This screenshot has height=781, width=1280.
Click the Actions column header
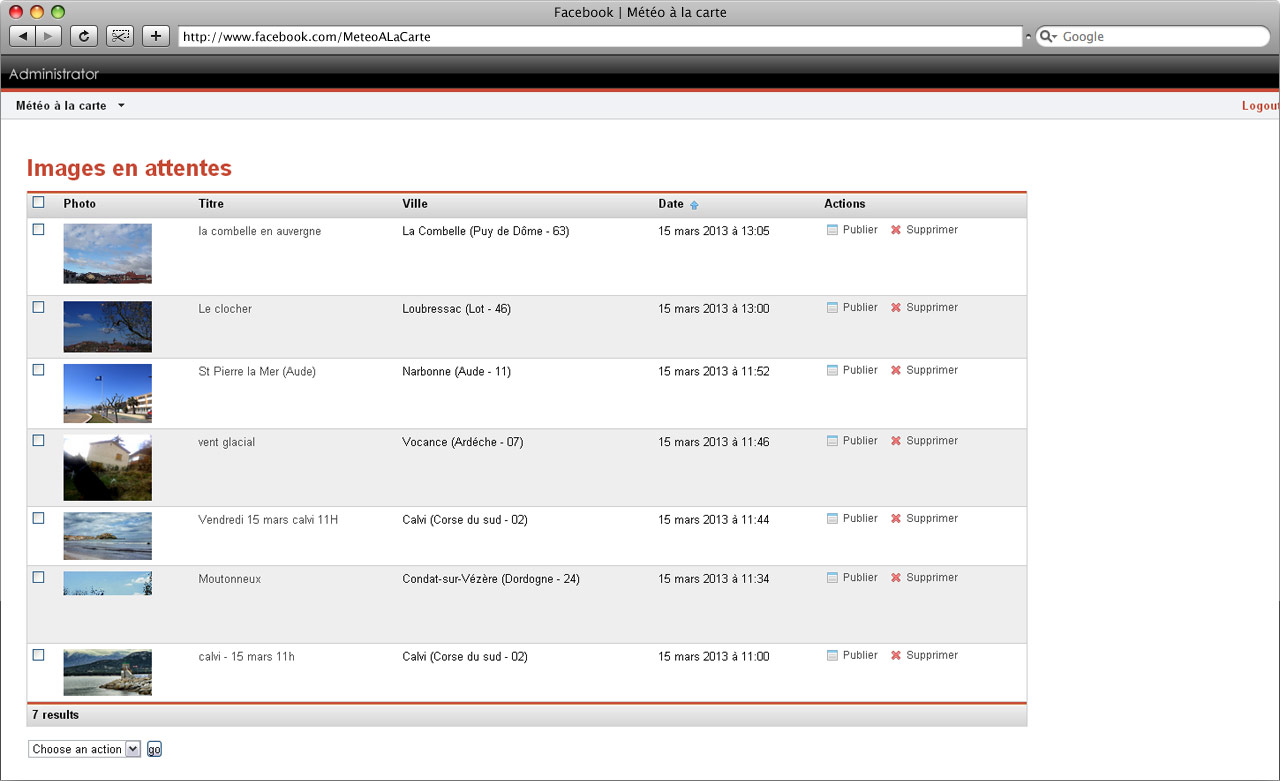coord(845,204)
